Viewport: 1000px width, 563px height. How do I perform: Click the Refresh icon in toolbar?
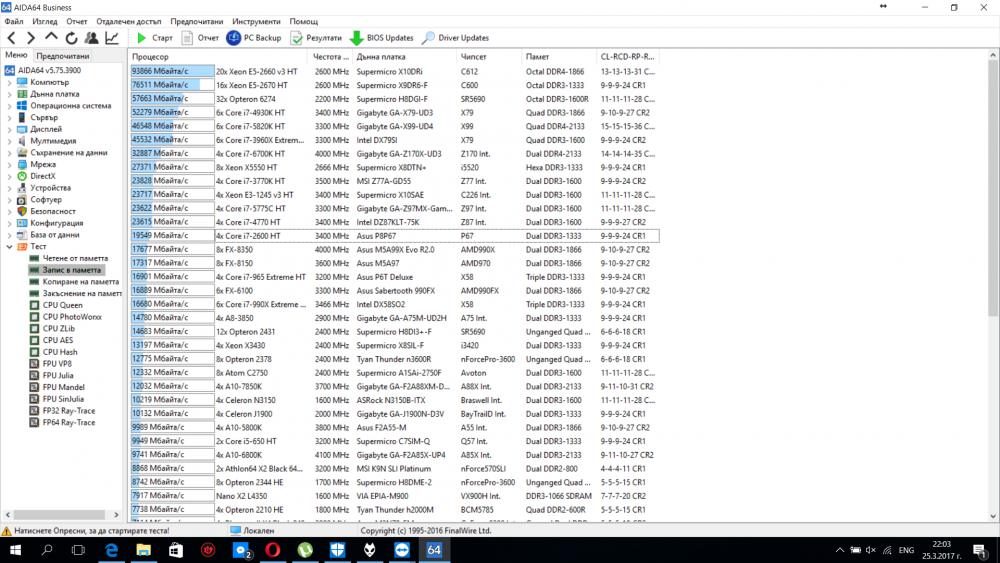pos(71,38)
